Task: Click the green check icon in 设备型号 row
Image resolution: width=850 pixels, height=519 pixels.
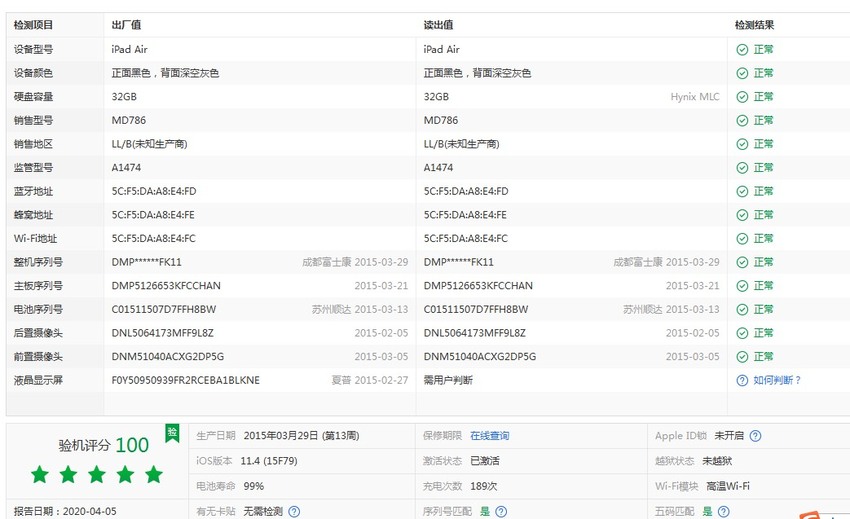Action: point(742,49)
